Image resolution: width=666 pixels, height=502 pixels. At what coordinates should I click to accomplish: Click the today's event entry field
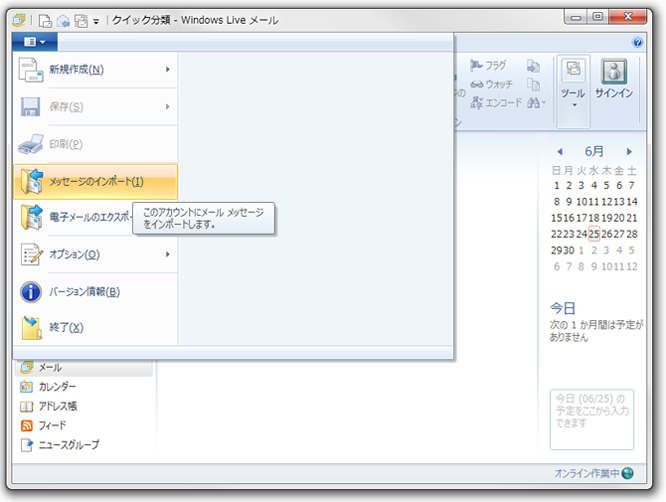click(x=592, y=419)
